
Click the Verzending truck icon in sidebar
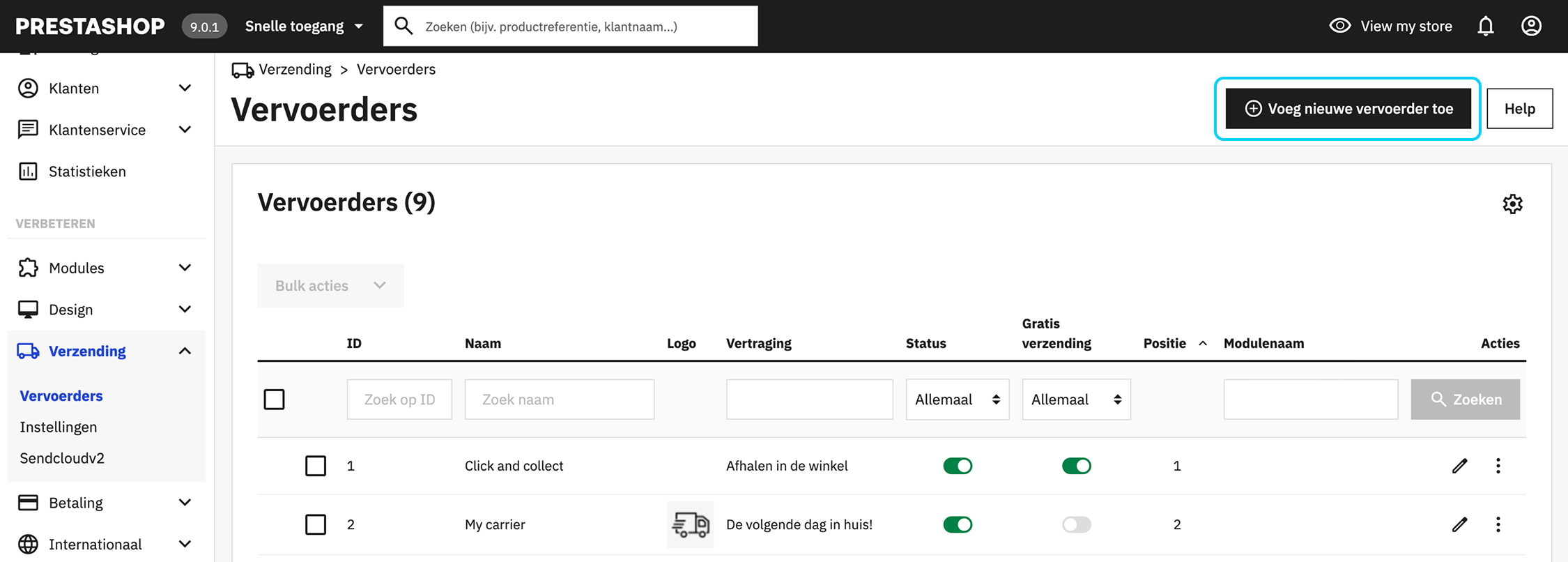tap(28, 351)
